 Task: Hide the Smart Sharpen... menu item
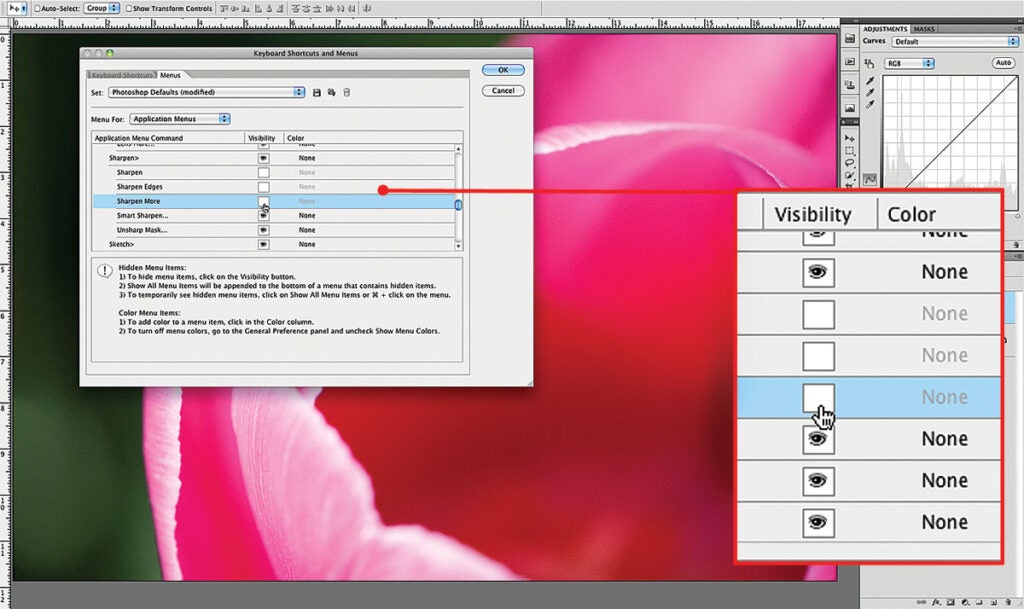click(x=263, y=215)
